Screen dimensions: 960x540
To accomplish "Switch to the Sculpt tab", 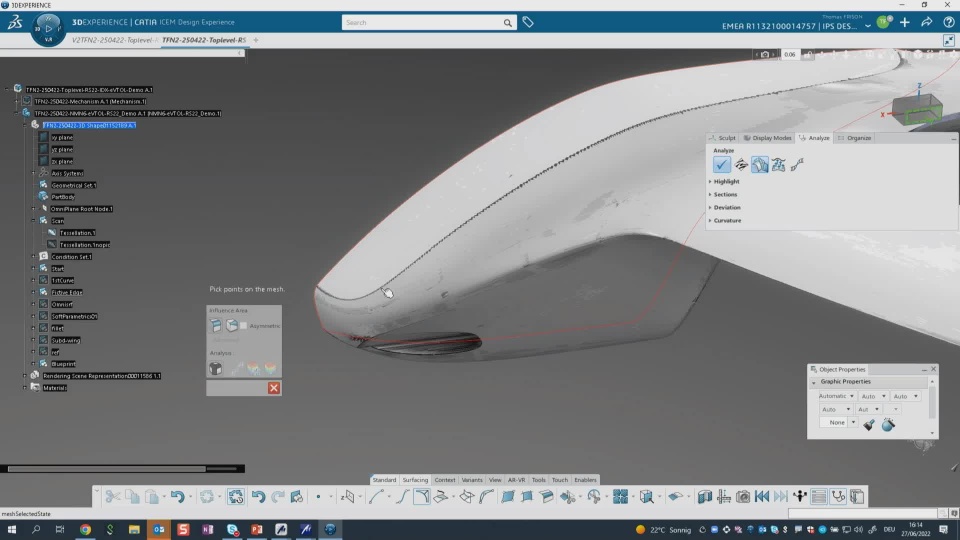I will point(722,138).
